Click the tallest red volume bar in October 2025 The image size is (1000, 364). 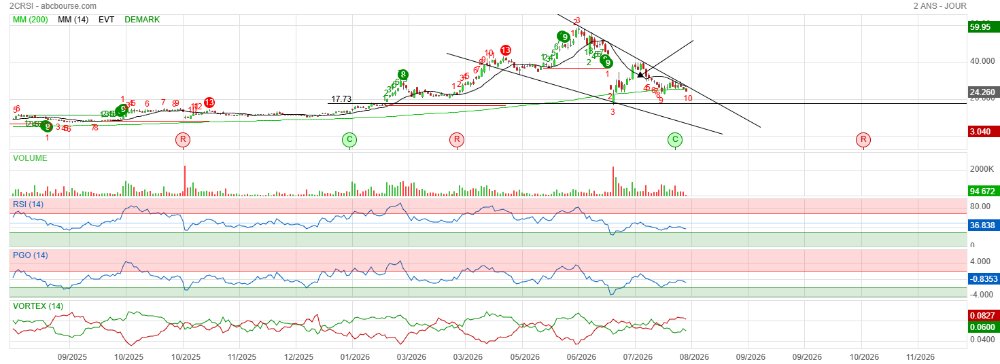184,180
